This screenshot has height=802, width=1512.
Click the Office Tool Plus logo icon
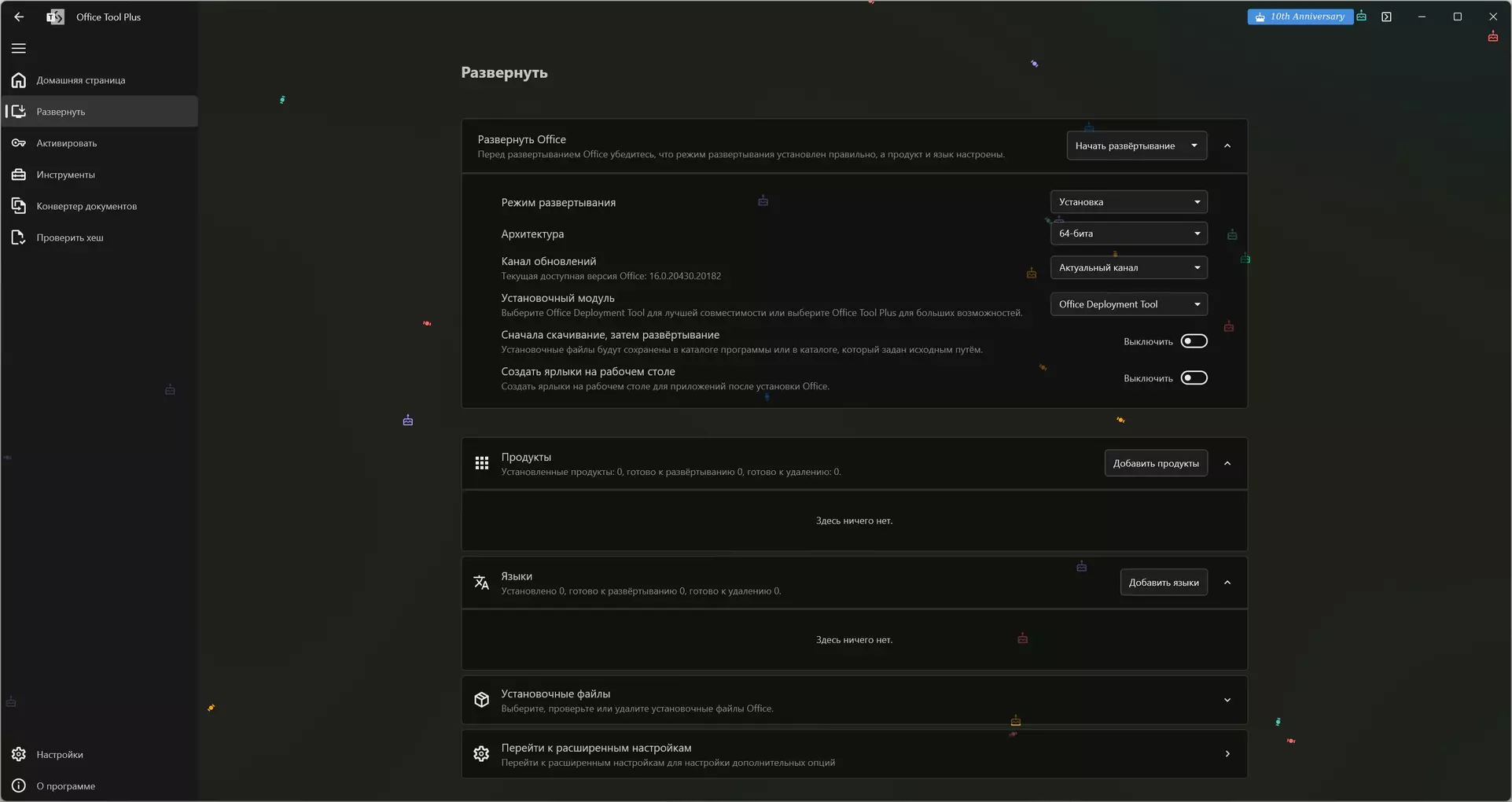(55, 17)
